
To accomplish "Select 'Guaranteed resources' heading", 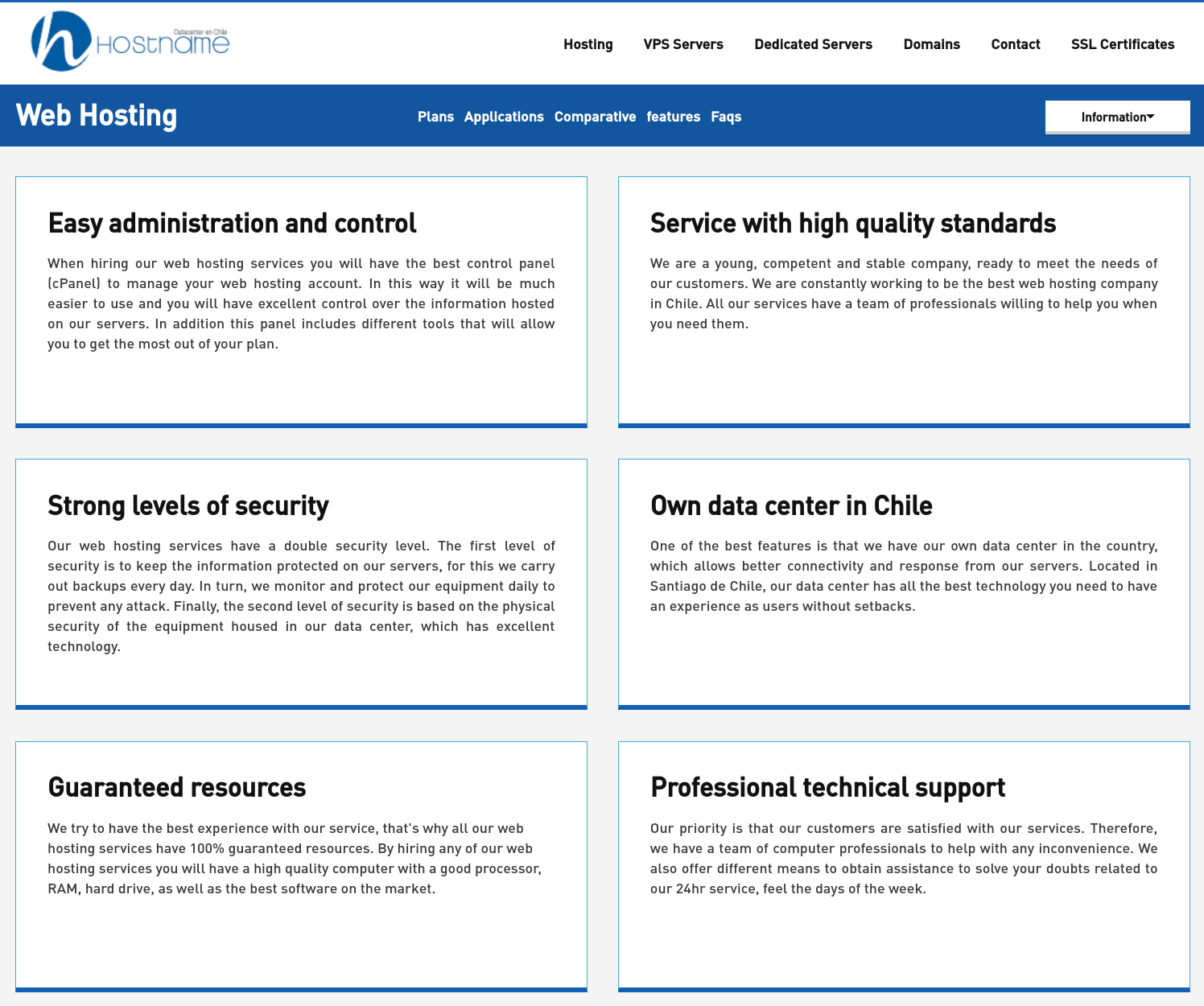I will pos(177,787).
